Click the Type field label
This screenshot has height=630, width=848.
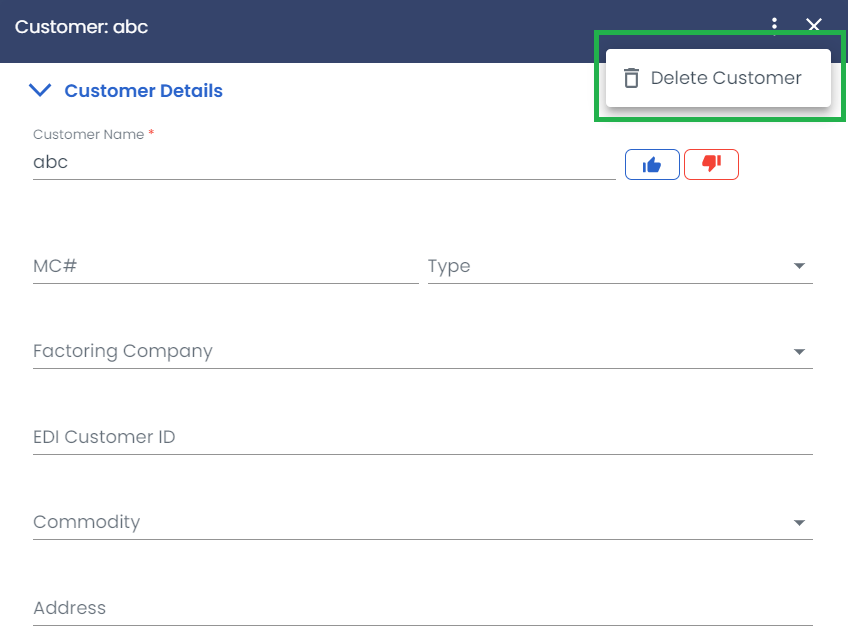pos(449,266)
